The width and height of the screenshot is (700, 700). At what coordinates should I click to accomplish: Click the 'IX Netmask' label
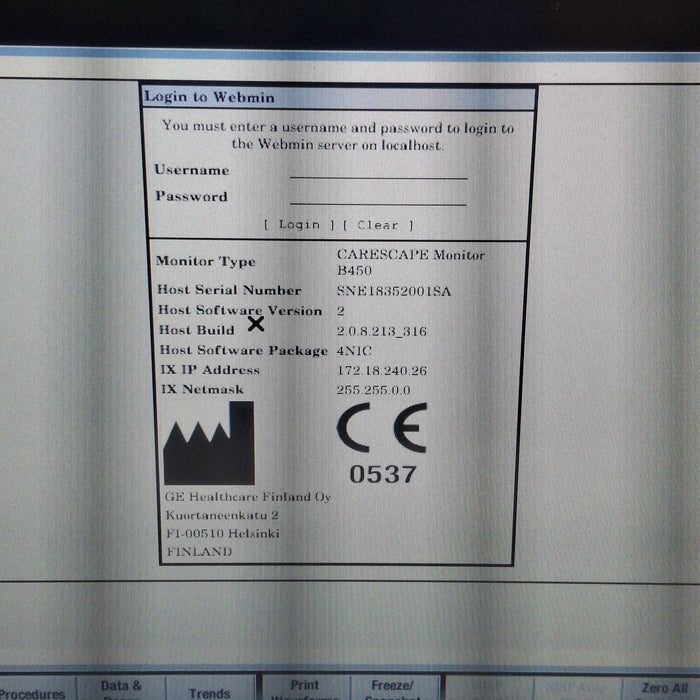[203, 389]
